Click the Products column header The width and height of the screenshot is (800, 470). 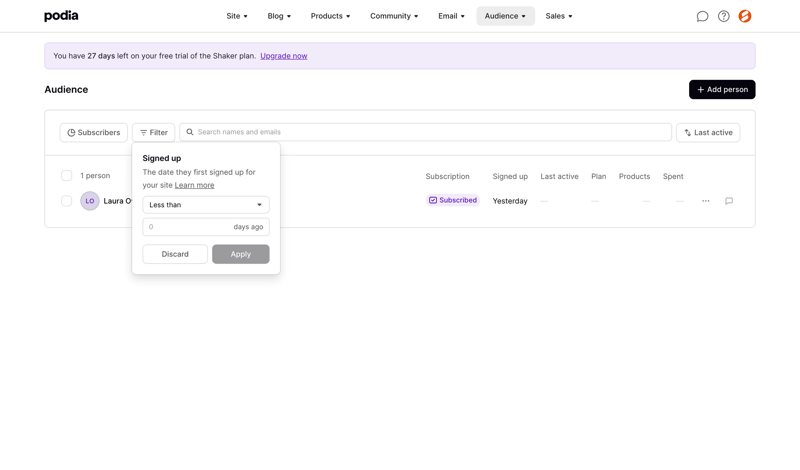click(x=634, y=177)
